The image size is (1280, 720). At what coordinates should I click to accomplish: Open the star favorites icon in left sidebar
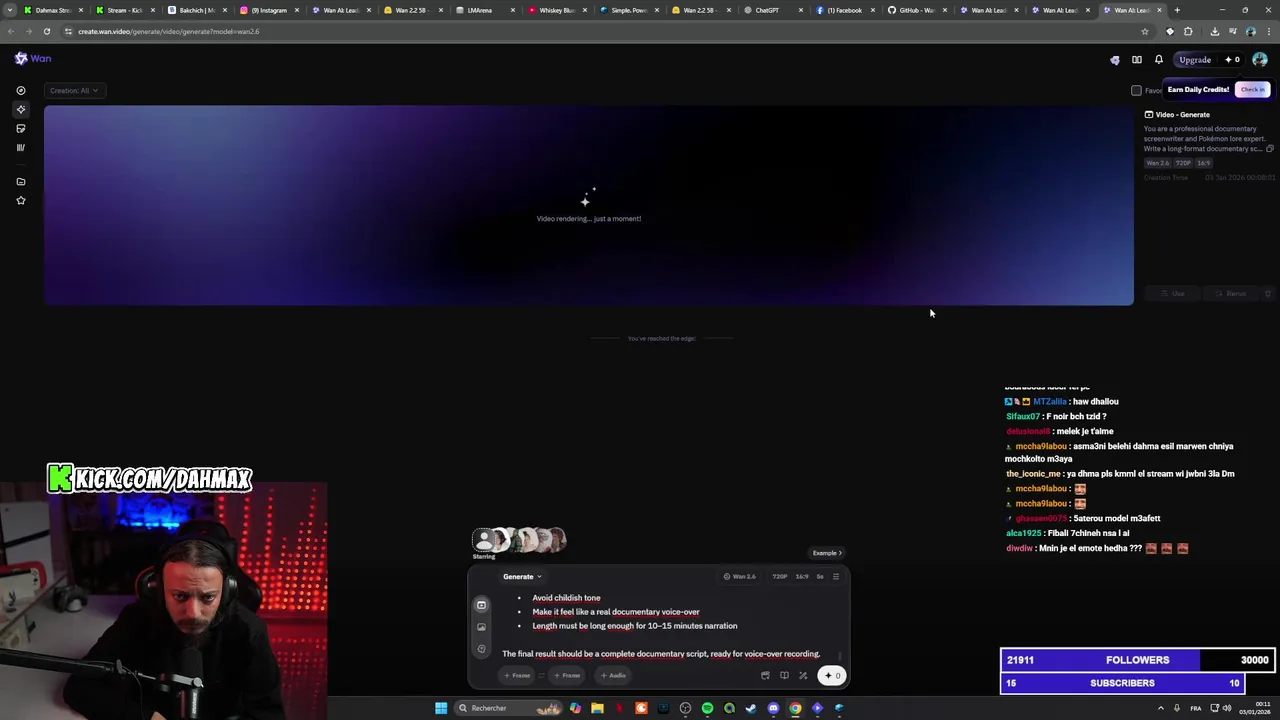pos(21,201)
